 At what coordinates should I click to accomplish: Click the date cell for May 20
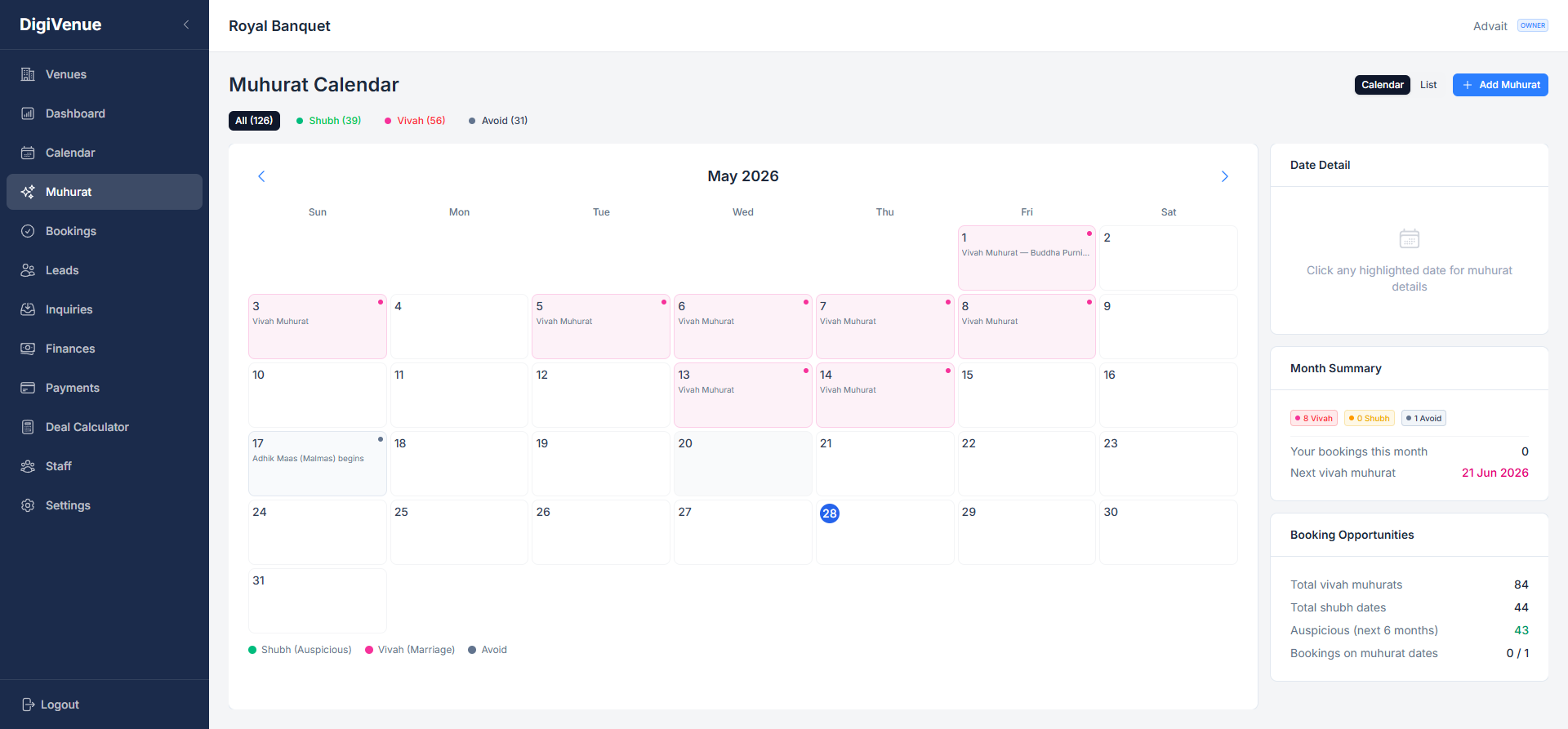point(743,464)
